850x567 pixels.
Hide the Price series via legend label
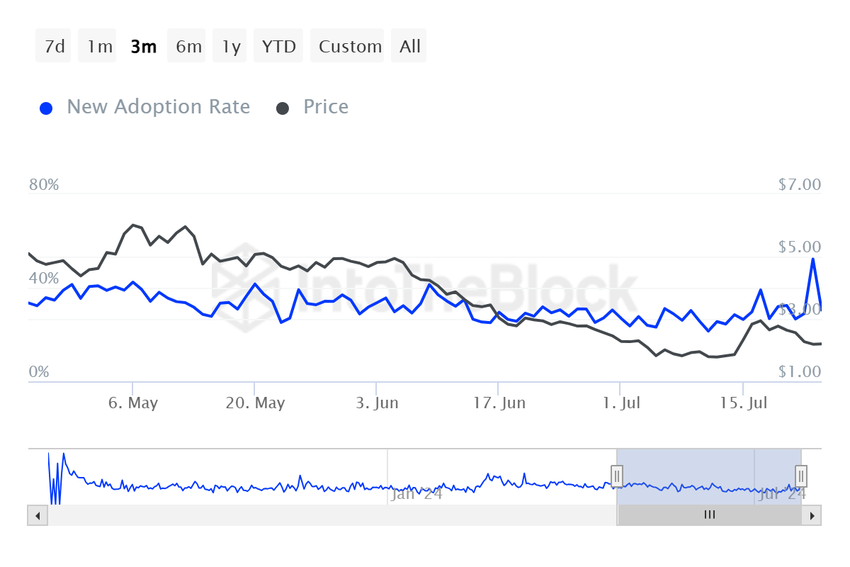pos(326,107)
